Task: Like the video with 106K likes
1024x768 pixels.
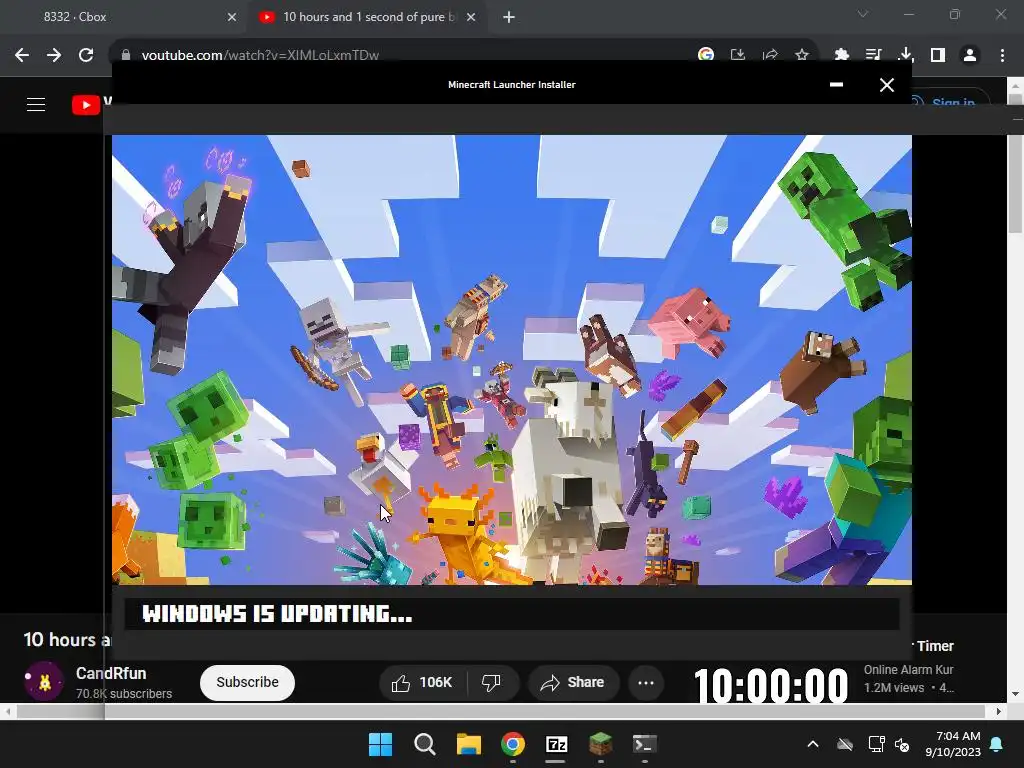Action: (423, 682)
